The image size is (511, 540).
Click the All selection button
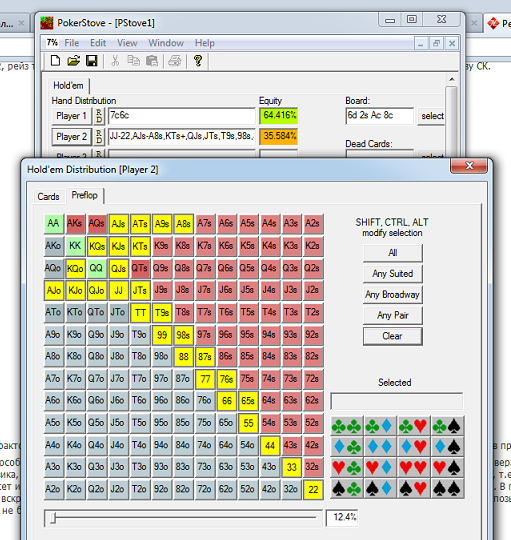[393, 253]
